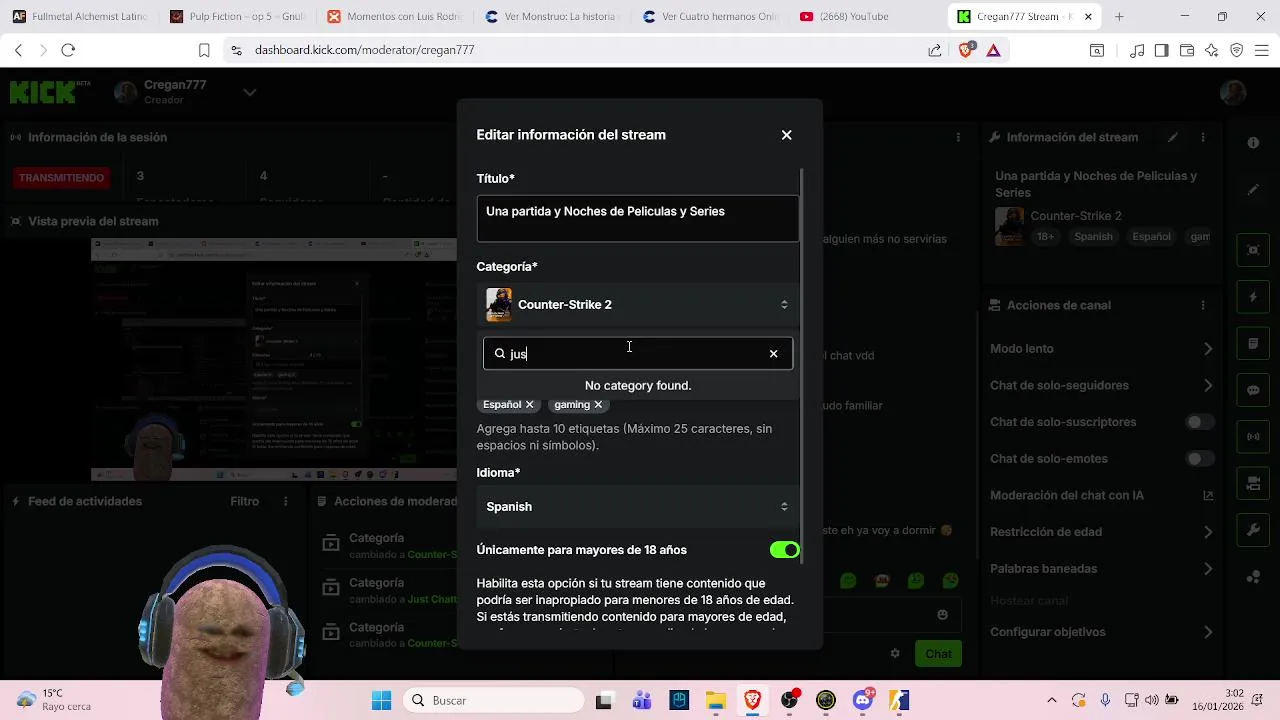Click the KICK logo
Viewport: 1280px width, 720px height.
[x=43, y=92]
